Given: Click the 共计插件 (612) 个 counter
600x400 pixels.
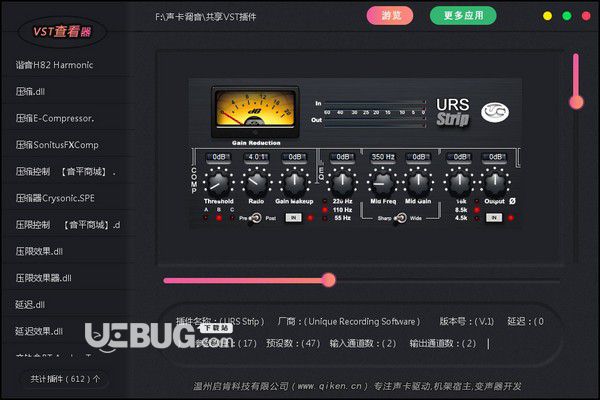Looking at the screenshot, I should [64, 379].
